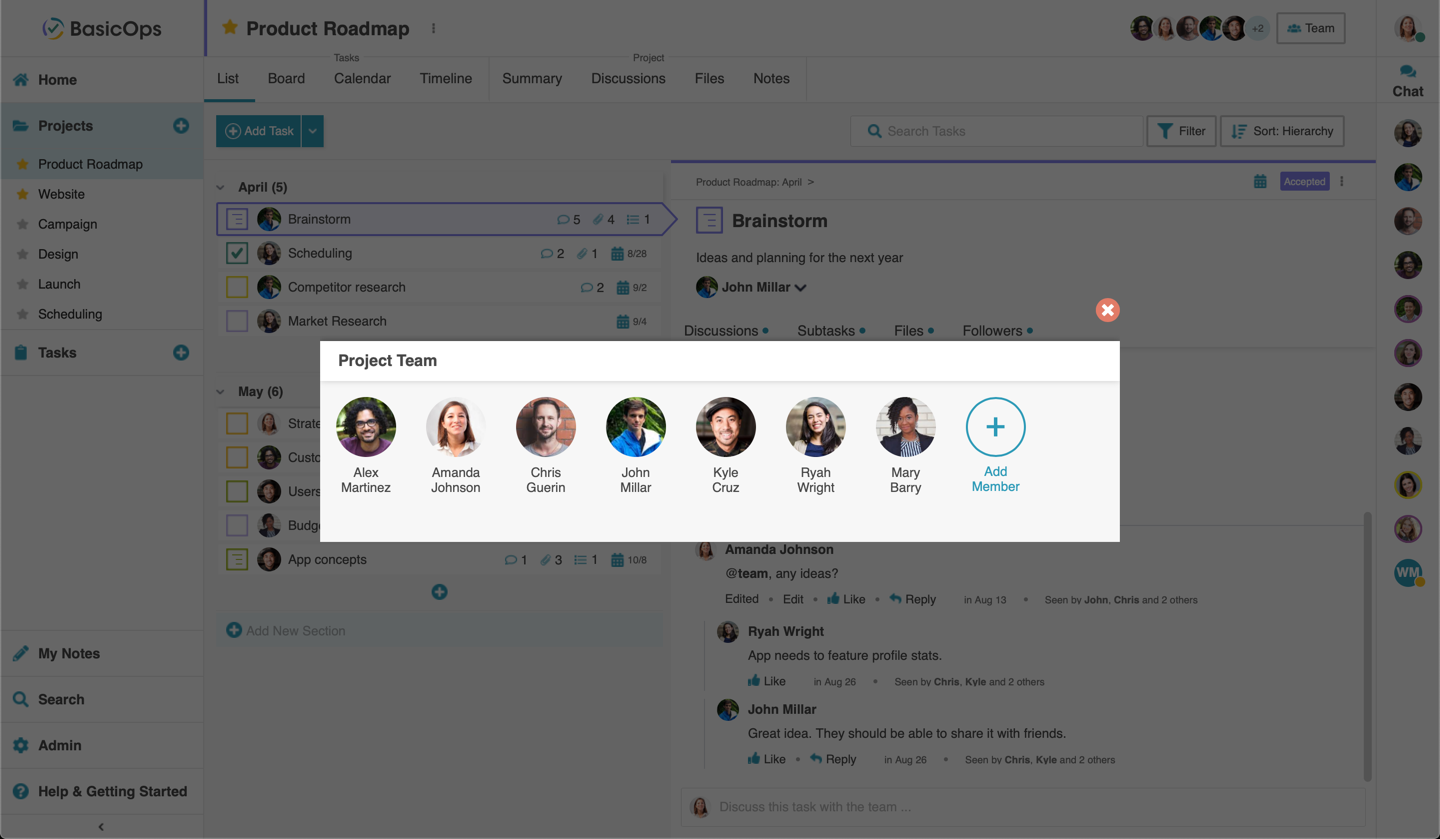The width and height of the screenshot is (1440, 839).
Task: Expand the John Millar assignee dropdown
Action: point(800,288)
